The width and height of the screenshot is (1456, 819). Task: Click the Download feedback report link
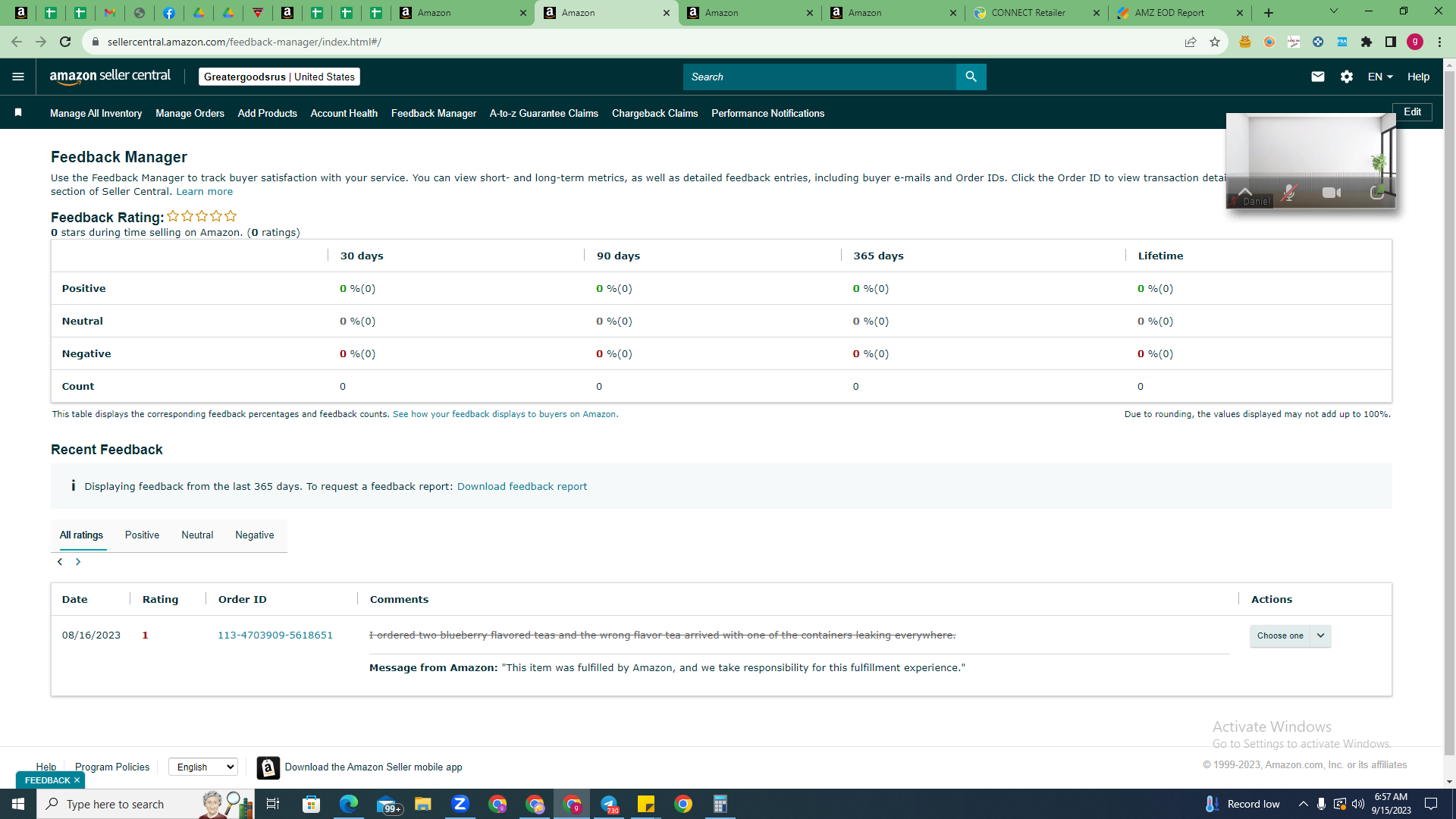(x=522, y=486)
